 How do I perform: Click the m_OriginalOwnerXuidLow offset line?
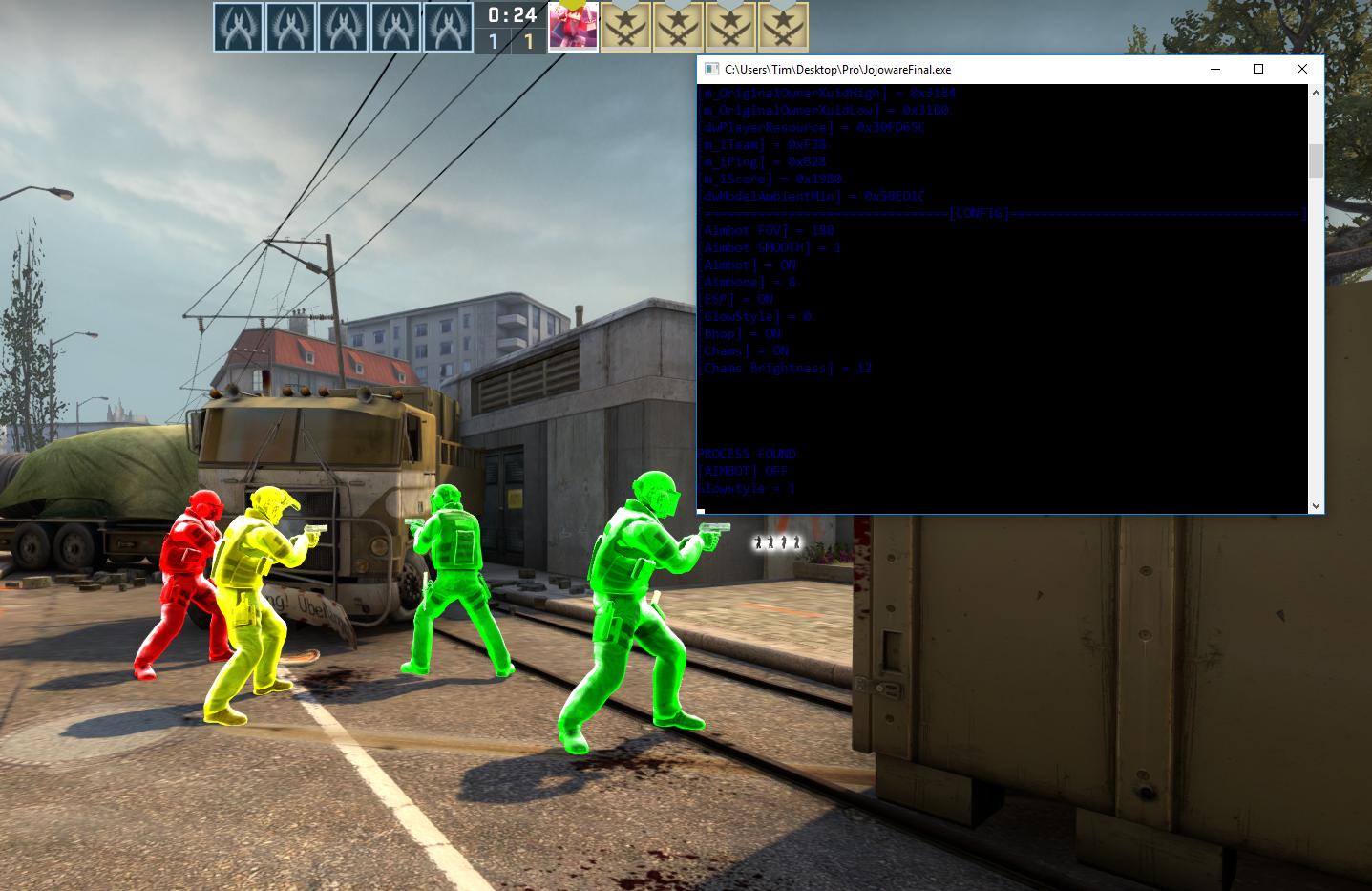(825, 111)
